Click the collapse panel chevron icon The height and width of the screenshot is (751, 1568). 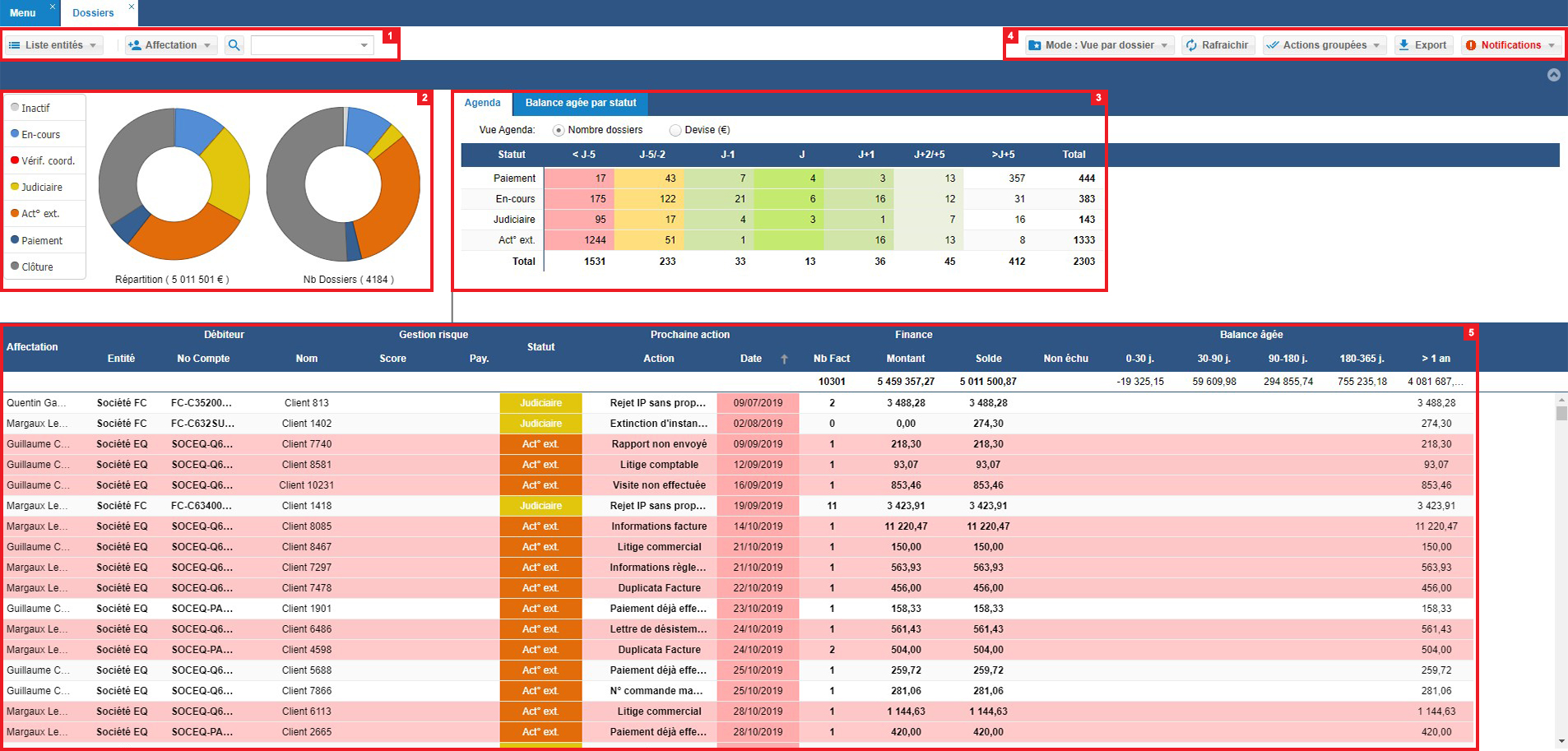pyautogui.click(x=1553, y=75)
